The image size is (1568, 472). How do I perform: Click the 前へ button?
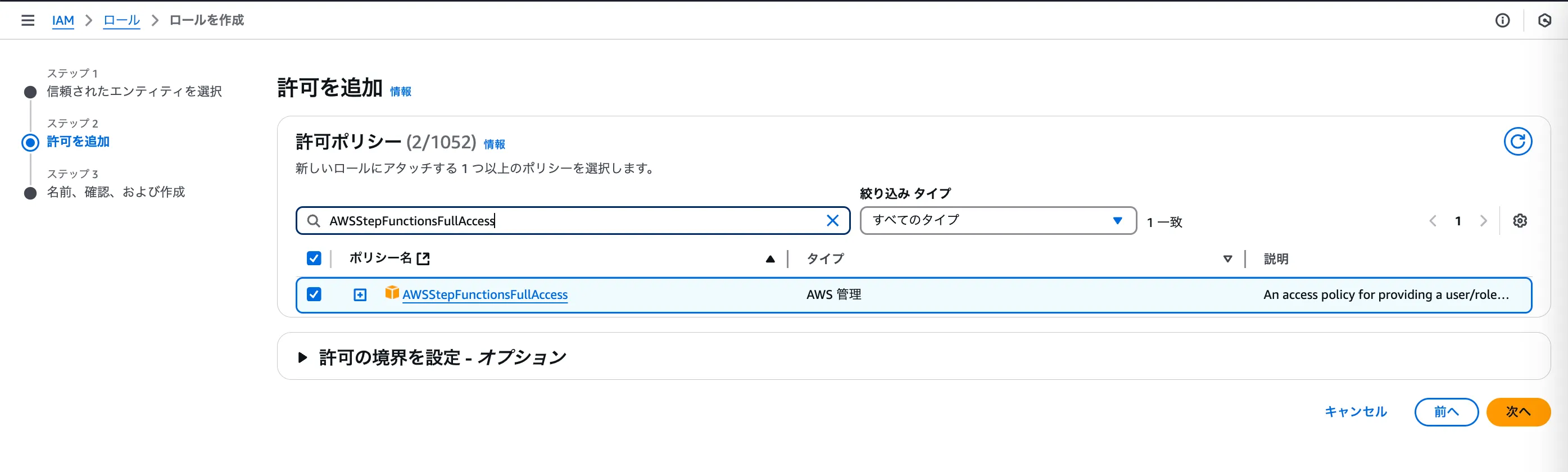[x=1445, y=412]
